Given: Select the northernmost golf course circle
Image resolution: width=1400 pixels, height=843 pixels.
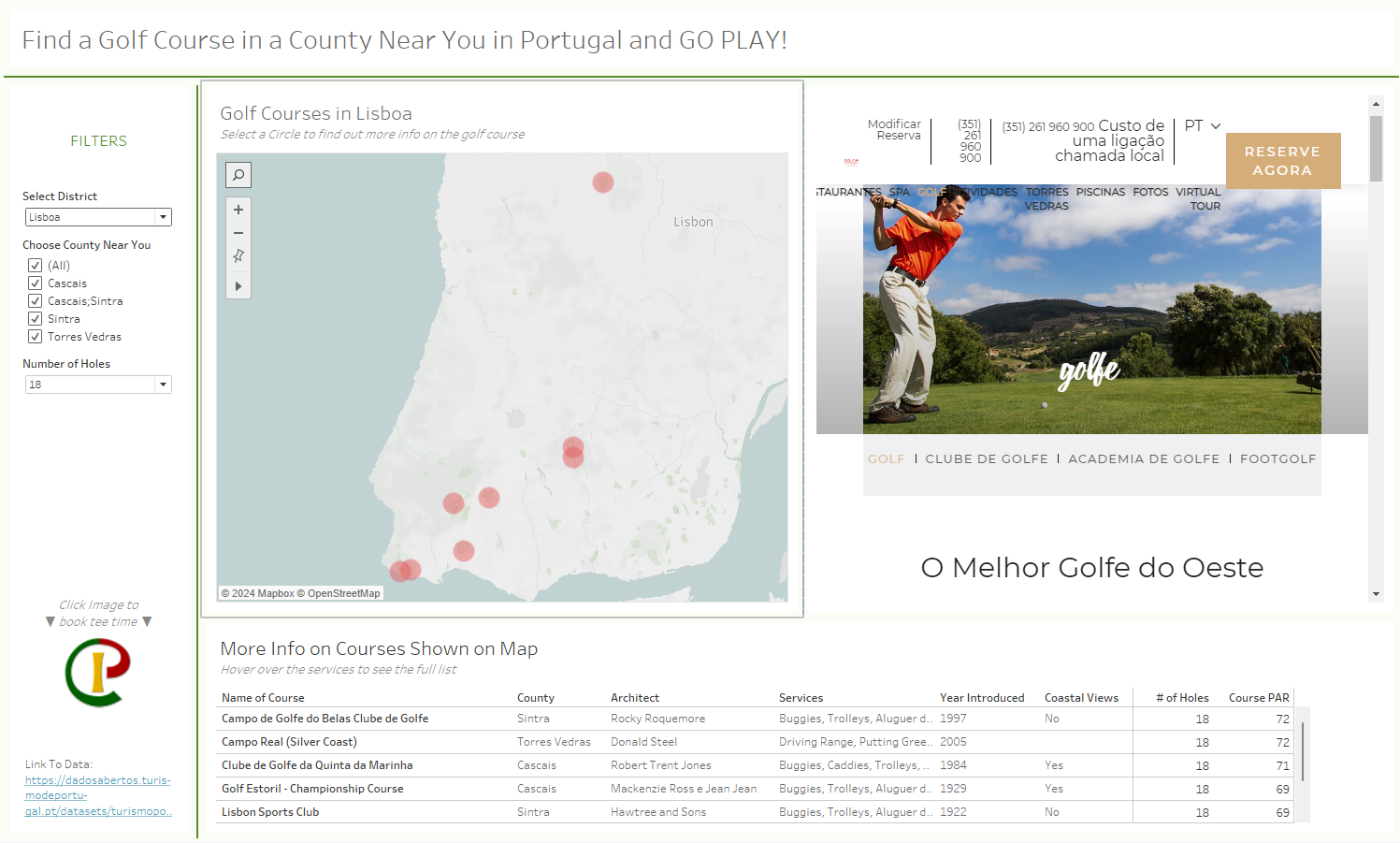Looking at the screenshot, I should coord(603,182).
